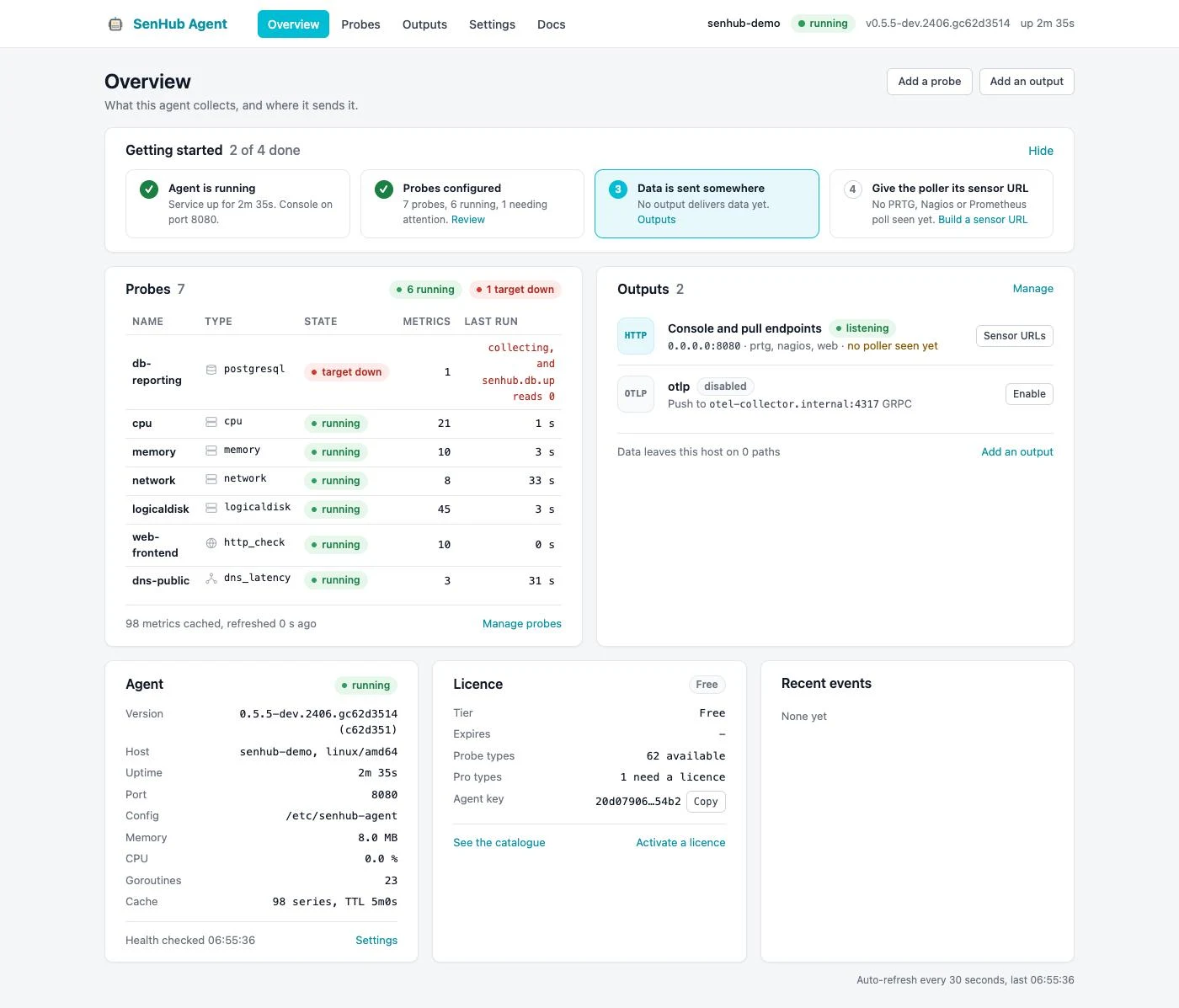Screen dimensions: 1179x1008
Task: Click the Add a probe button
Action: [x=930, y=82]
